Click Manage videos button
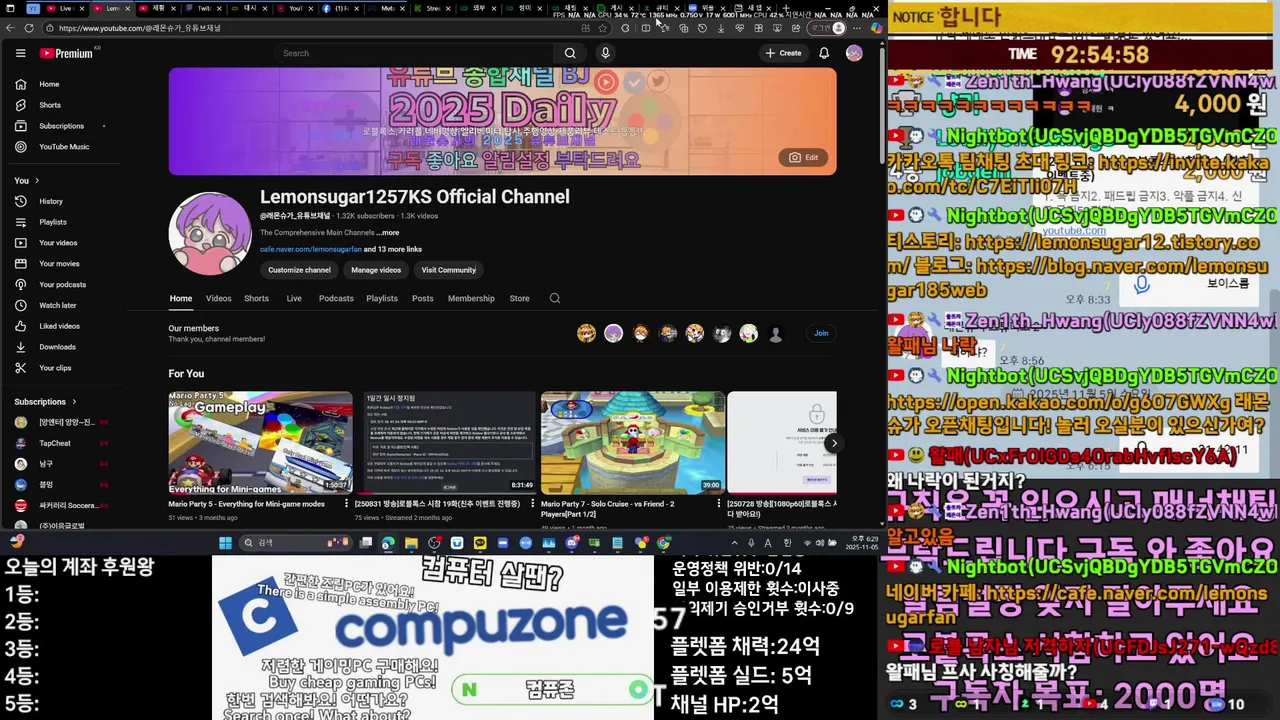The height and width of the screenshot is (720, 1280). [x=376, y=270]
